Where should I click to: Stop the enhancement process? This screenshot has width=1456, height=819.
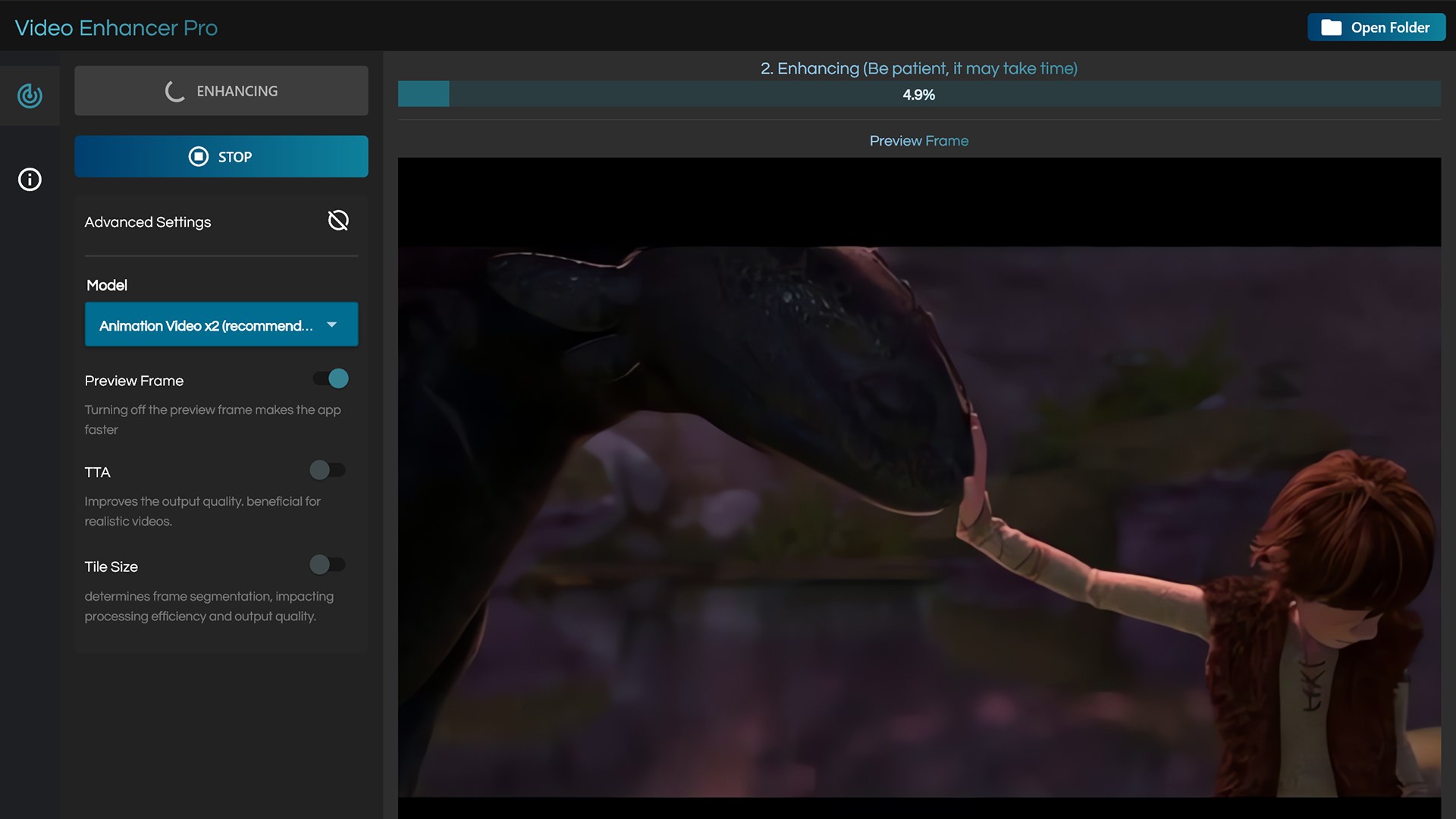221,156
